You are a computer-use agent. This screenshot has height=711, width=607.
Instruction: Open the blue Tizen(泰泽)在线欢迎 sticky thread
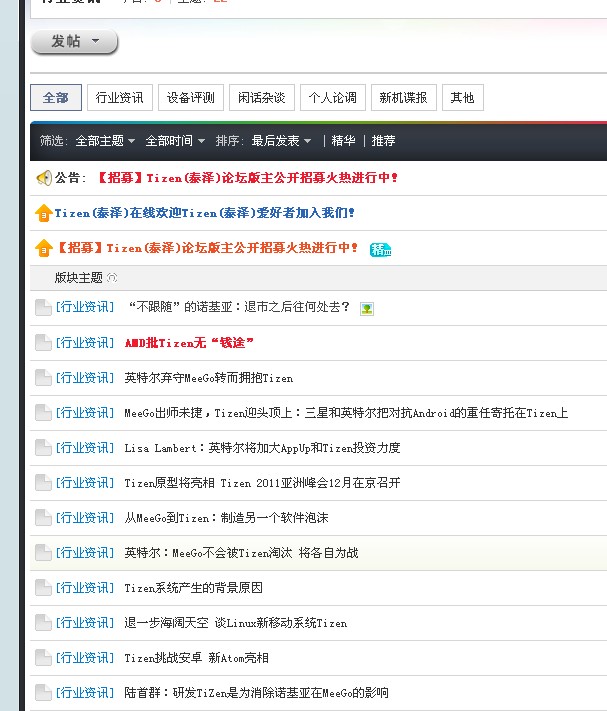[x=204, y=213]
